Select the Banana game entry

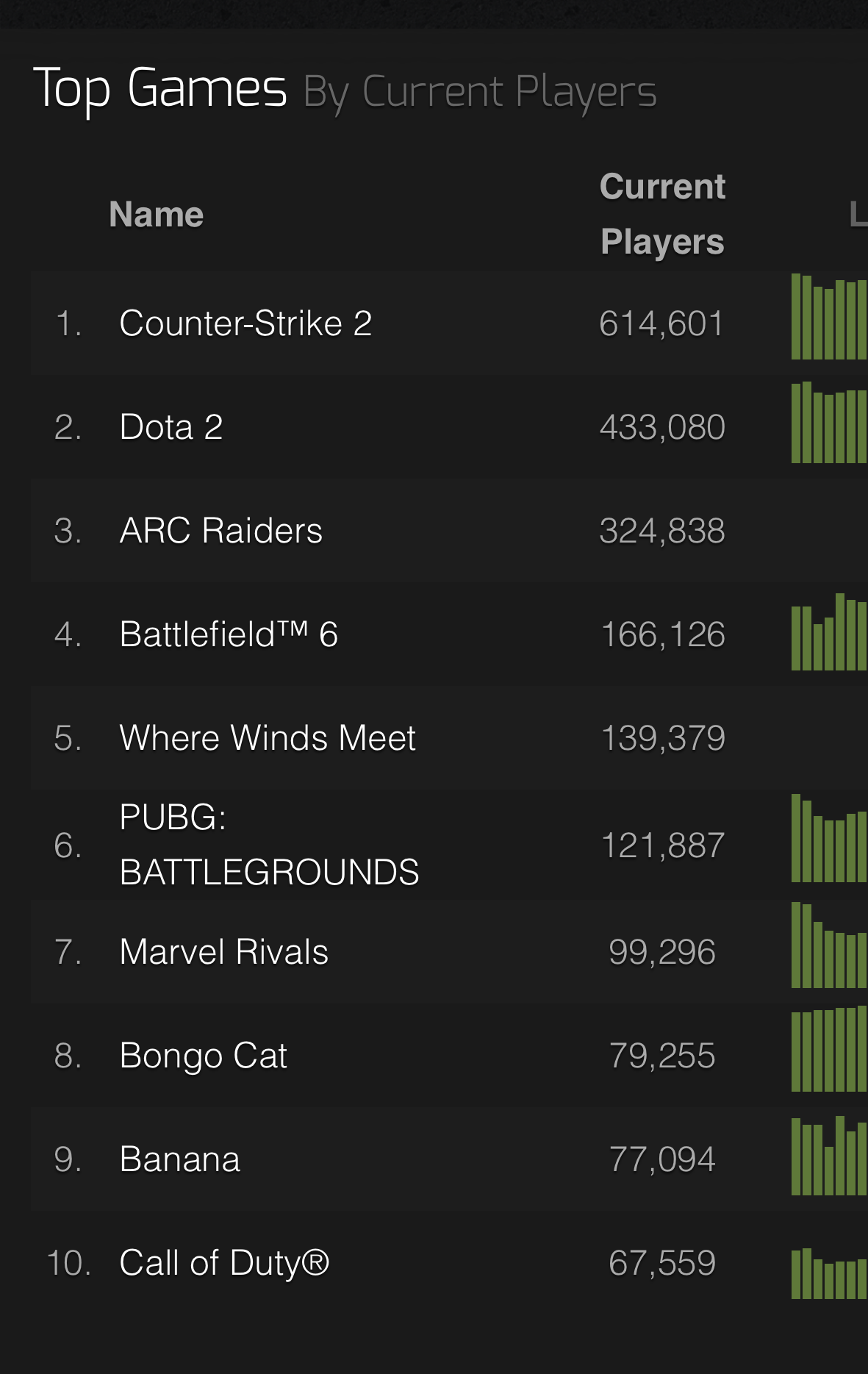click(179, 1159)
